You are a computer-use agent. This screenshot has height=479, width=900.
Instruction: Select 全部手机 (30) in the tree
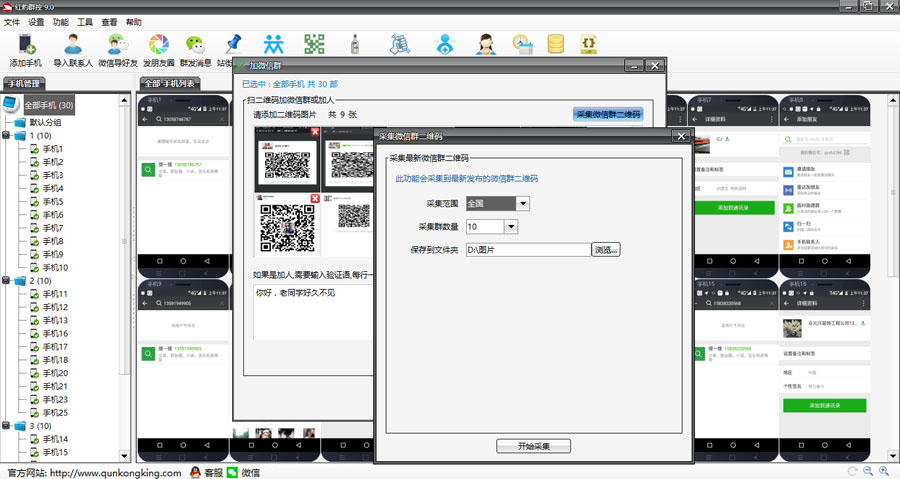pyautogui.click(x=48, y=106)
